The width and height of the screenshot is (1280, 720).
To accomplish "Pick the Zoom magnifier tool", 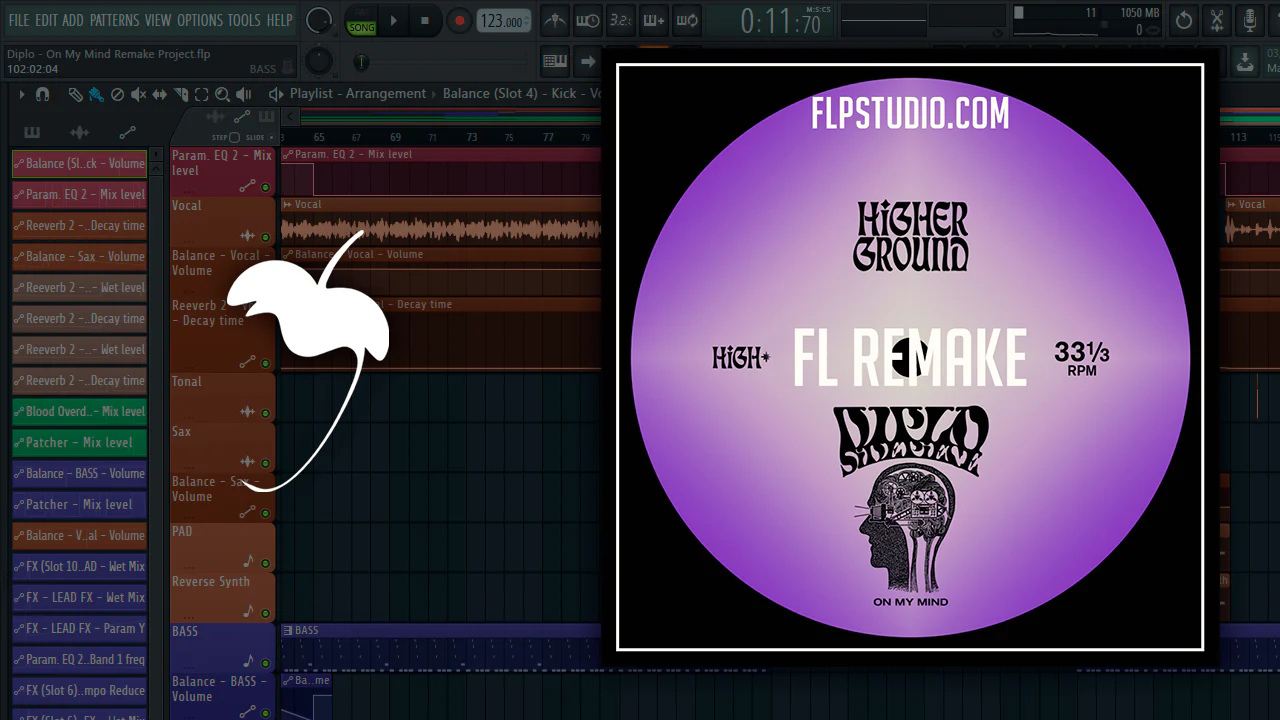I will click(x=222, y=94).
